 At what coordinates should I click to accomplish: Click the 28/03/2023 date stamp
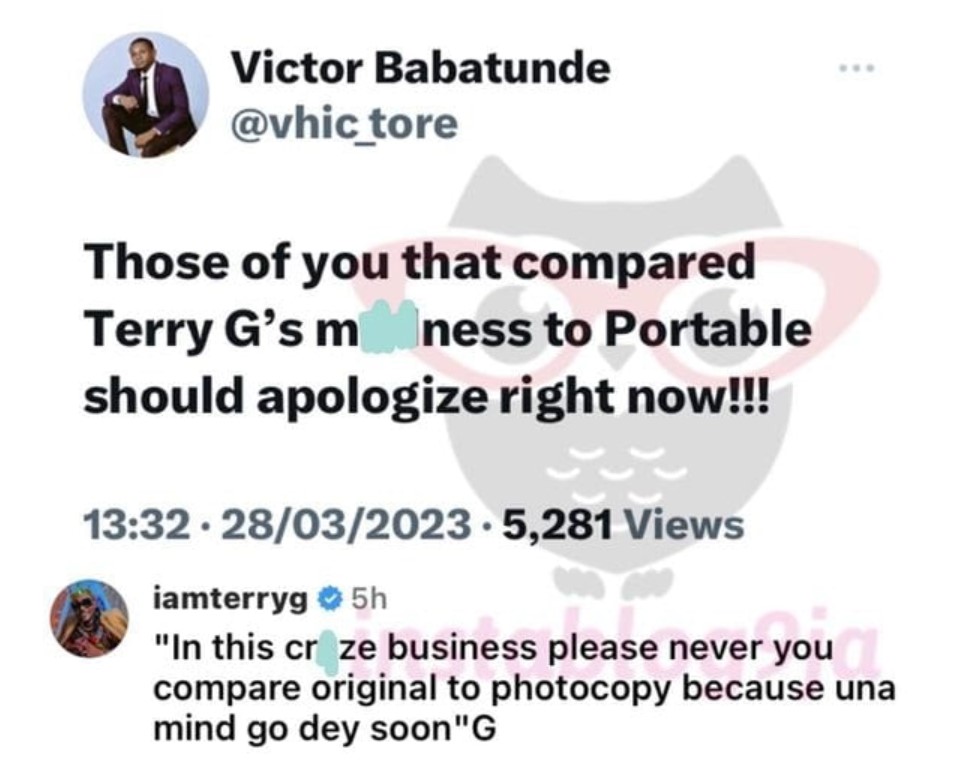pyautogui.click(x=346, y=525)
